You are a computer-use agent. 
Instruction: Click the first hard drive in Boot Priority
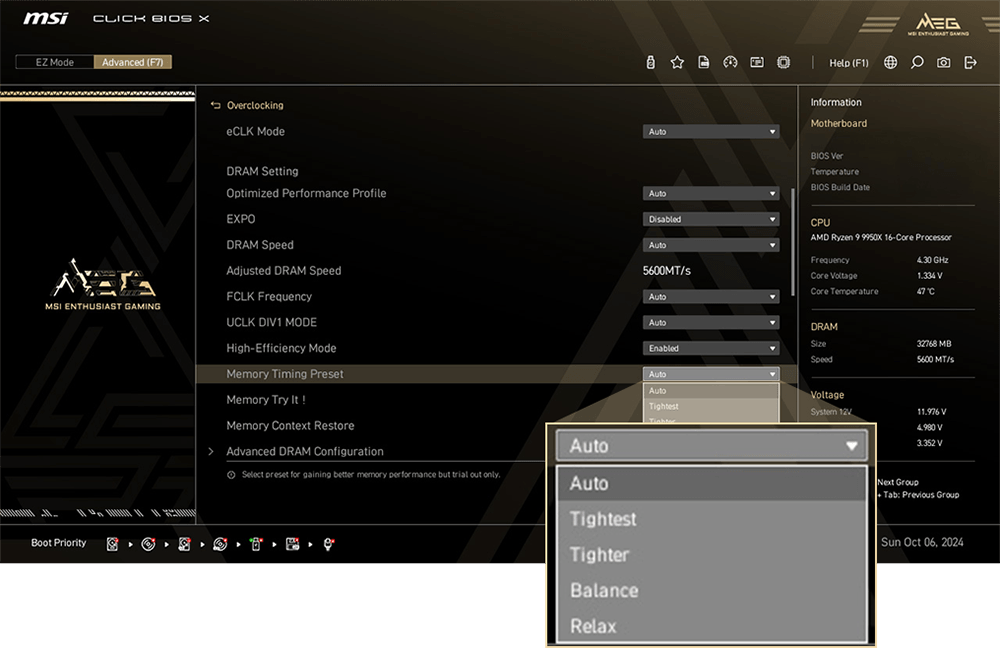[x=112, y=544]
